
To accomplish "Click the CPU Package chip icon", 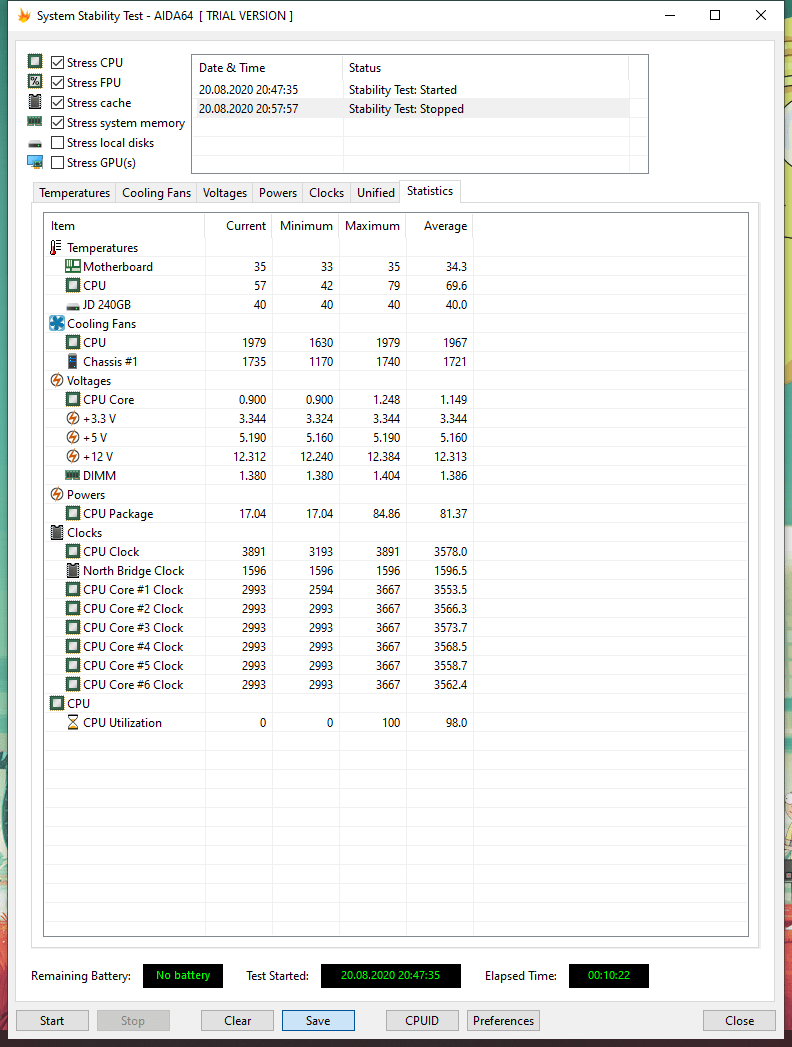I will [x=73, y=513].
